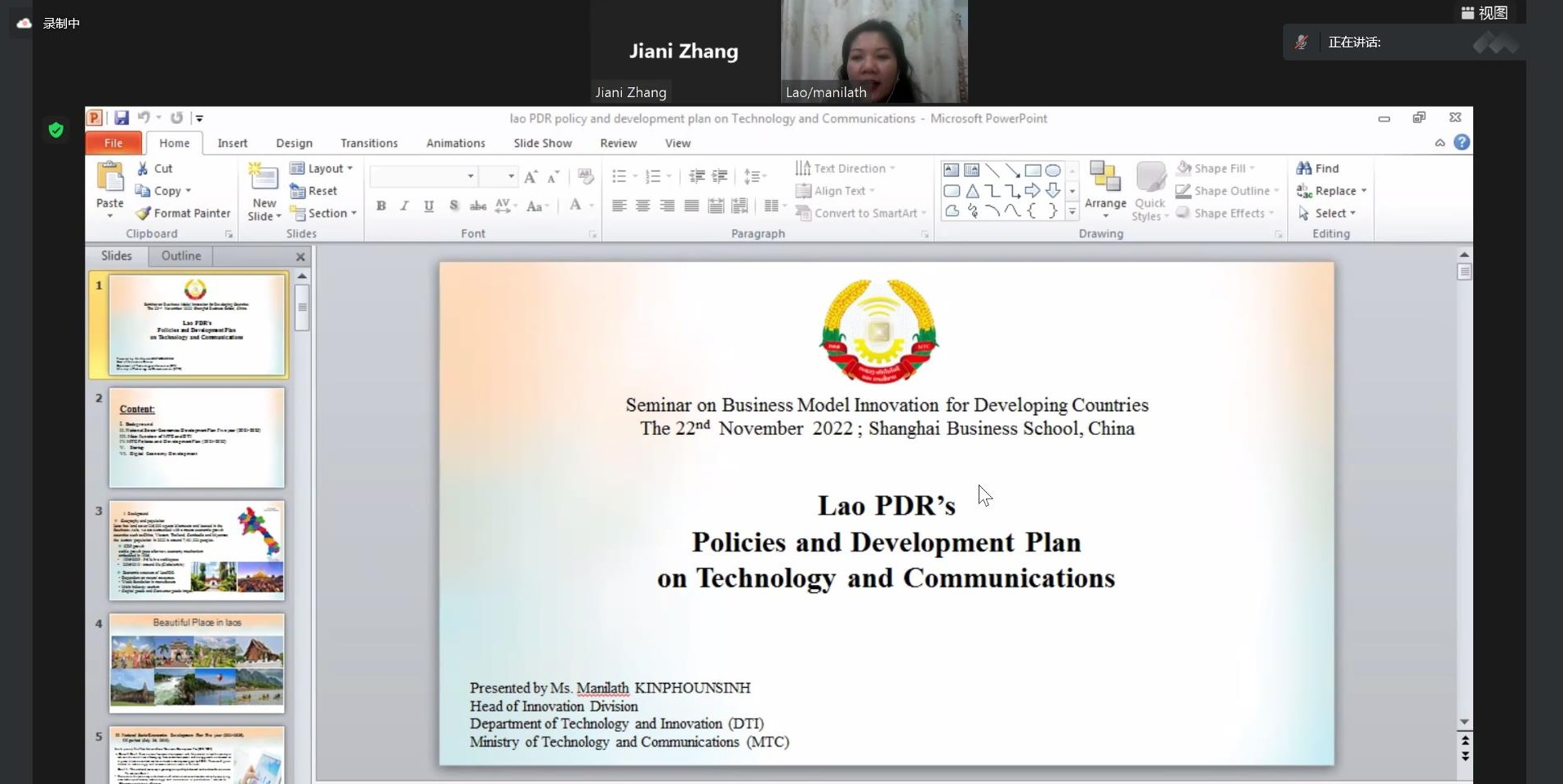
Task: Switch to the Transitions ribbon tab
Action: click(369, 143)
